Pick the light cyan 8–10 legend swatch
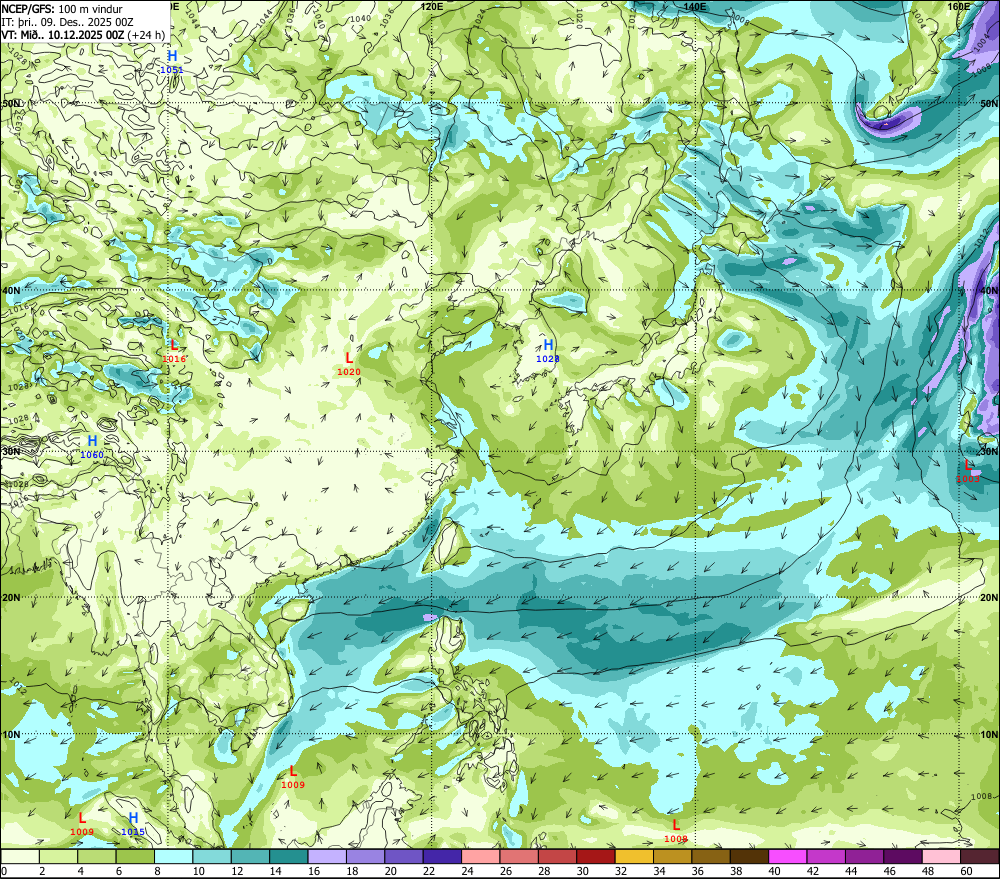Screen dimensions: 1000x879 tap(173, 857)
